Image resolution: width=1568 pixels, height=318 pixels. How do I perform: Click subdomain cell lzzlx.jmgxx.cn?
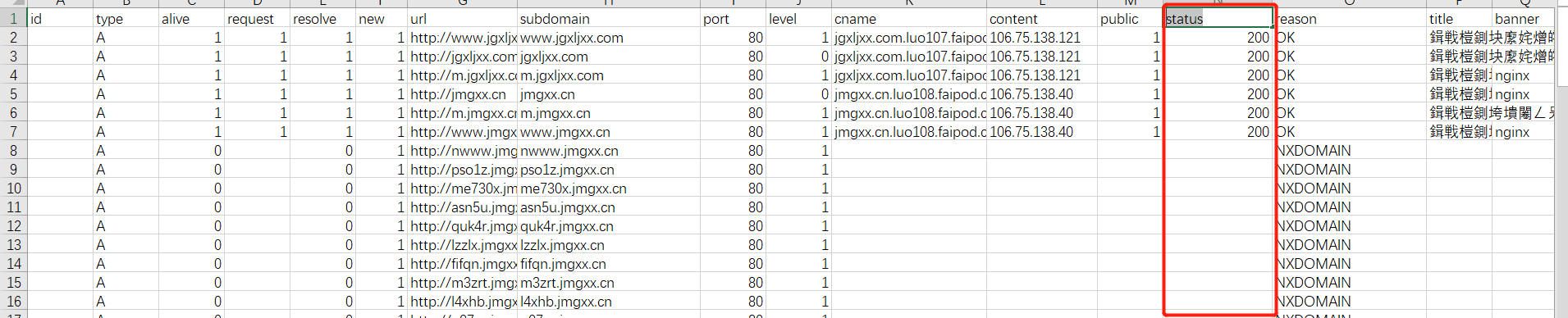pyautogui.click(x=609, y=245)
